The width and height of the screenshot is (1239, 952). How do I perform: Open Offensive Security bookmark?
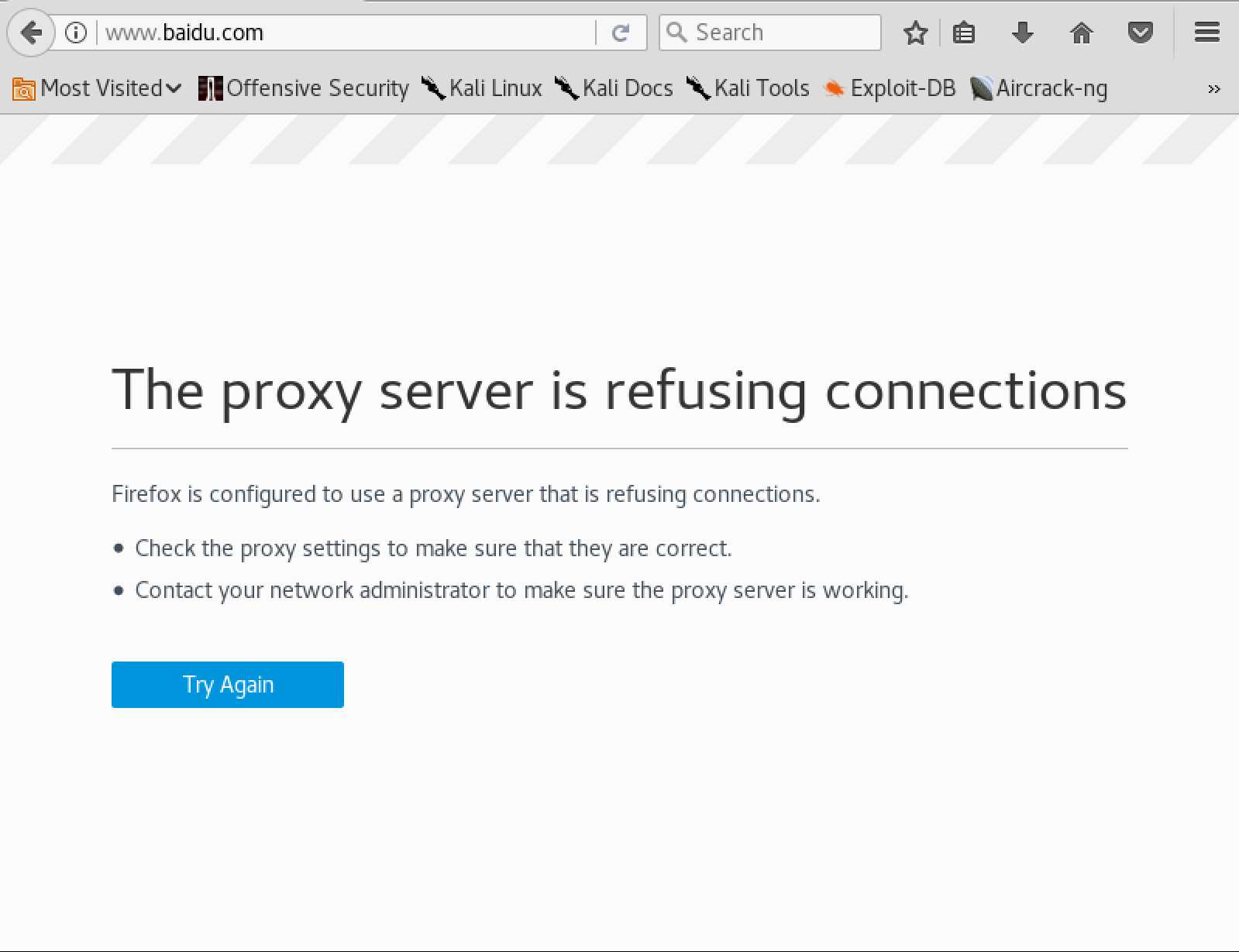tap(304, 88)
